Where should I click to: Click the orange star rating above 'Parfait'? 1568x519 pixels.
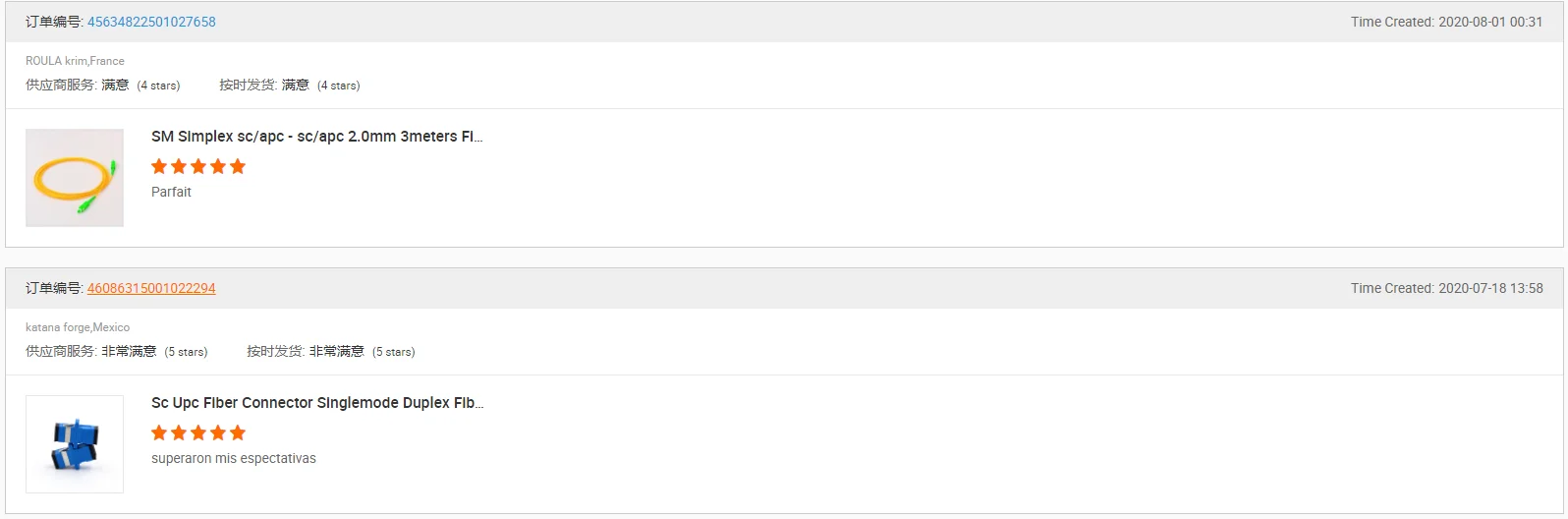[198, 166]
